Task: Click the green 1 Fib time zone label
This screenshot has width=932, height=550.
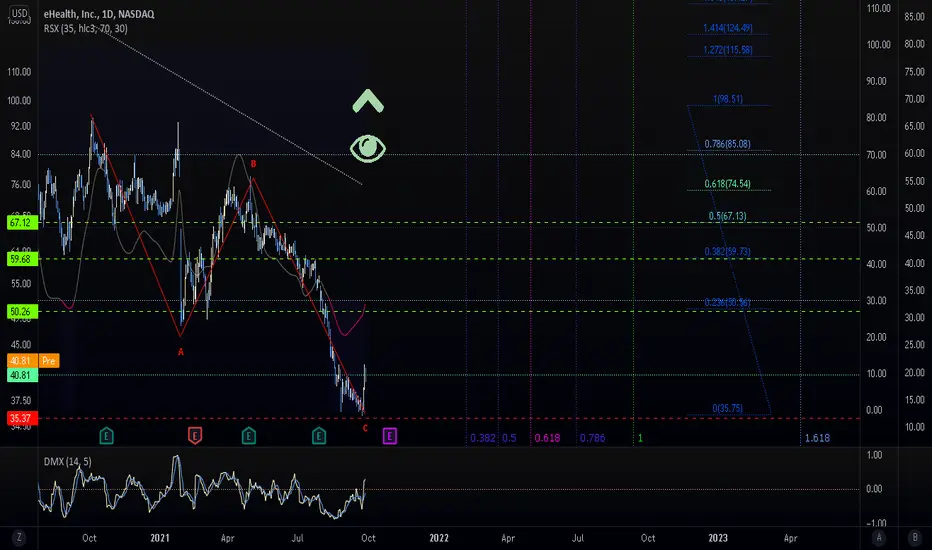Action: tap(640, 438)
